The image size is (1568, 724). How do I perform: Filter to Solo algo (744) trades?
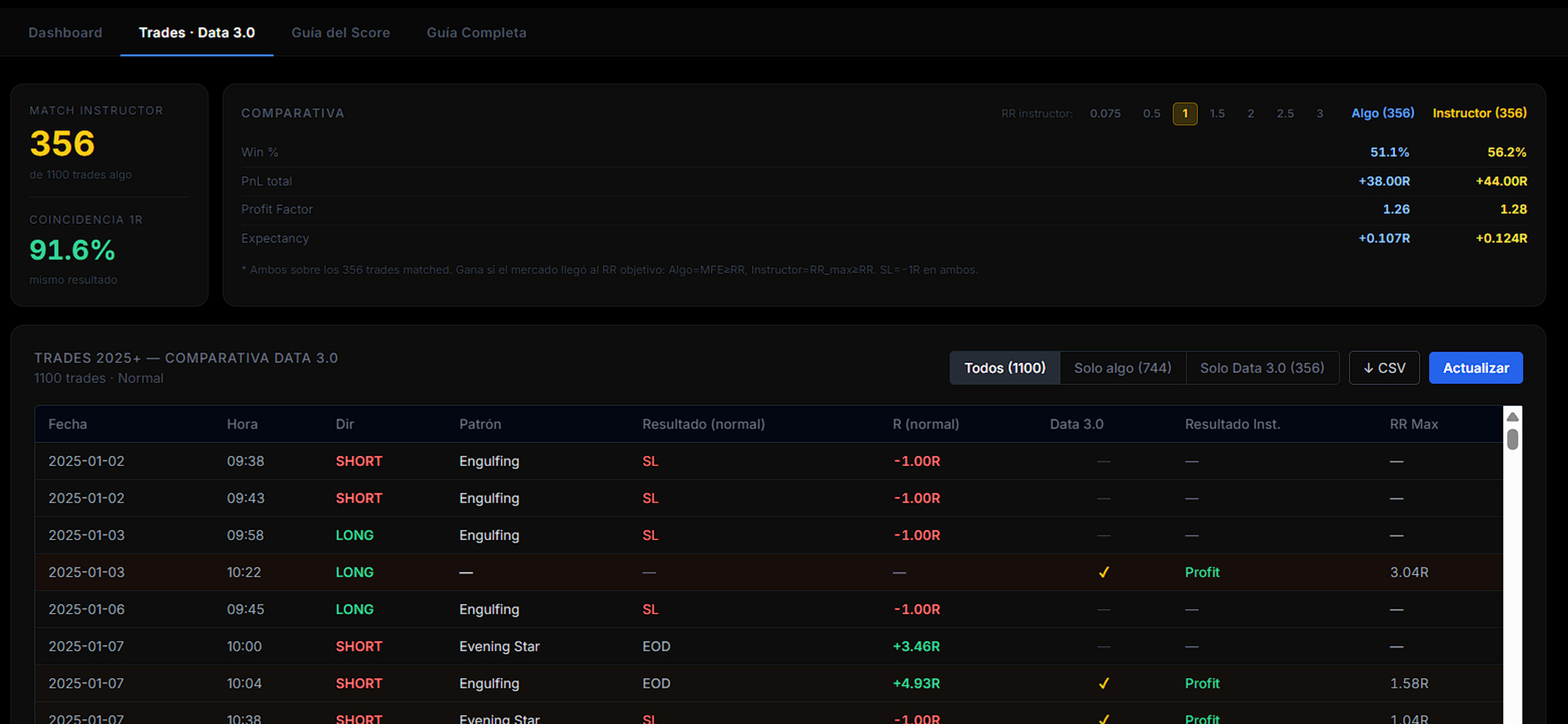pyautogui.click(x=1123, y=368)
